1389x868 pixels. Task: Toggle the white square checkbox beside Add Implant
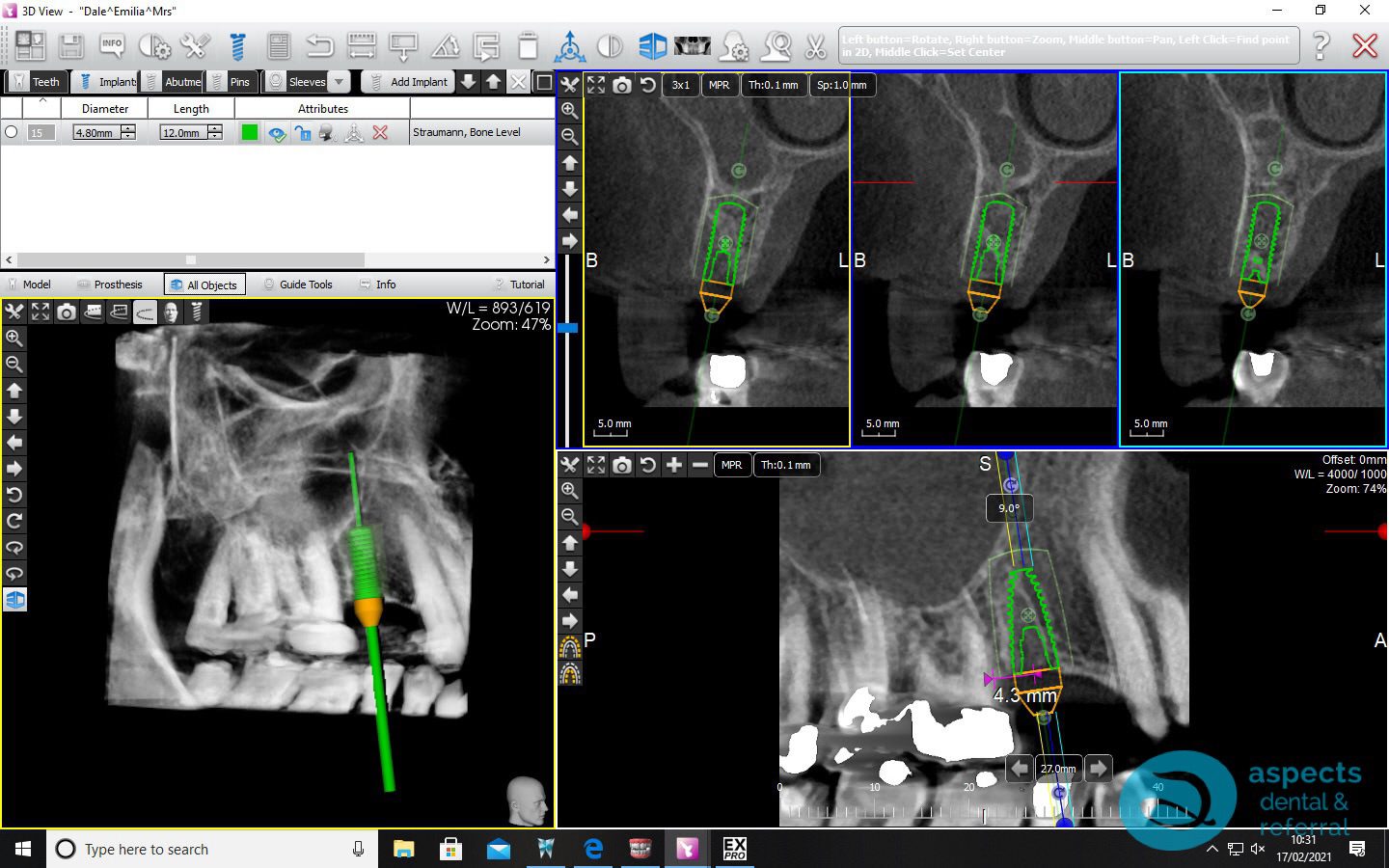pyautogui.click(x=544, y=82)
